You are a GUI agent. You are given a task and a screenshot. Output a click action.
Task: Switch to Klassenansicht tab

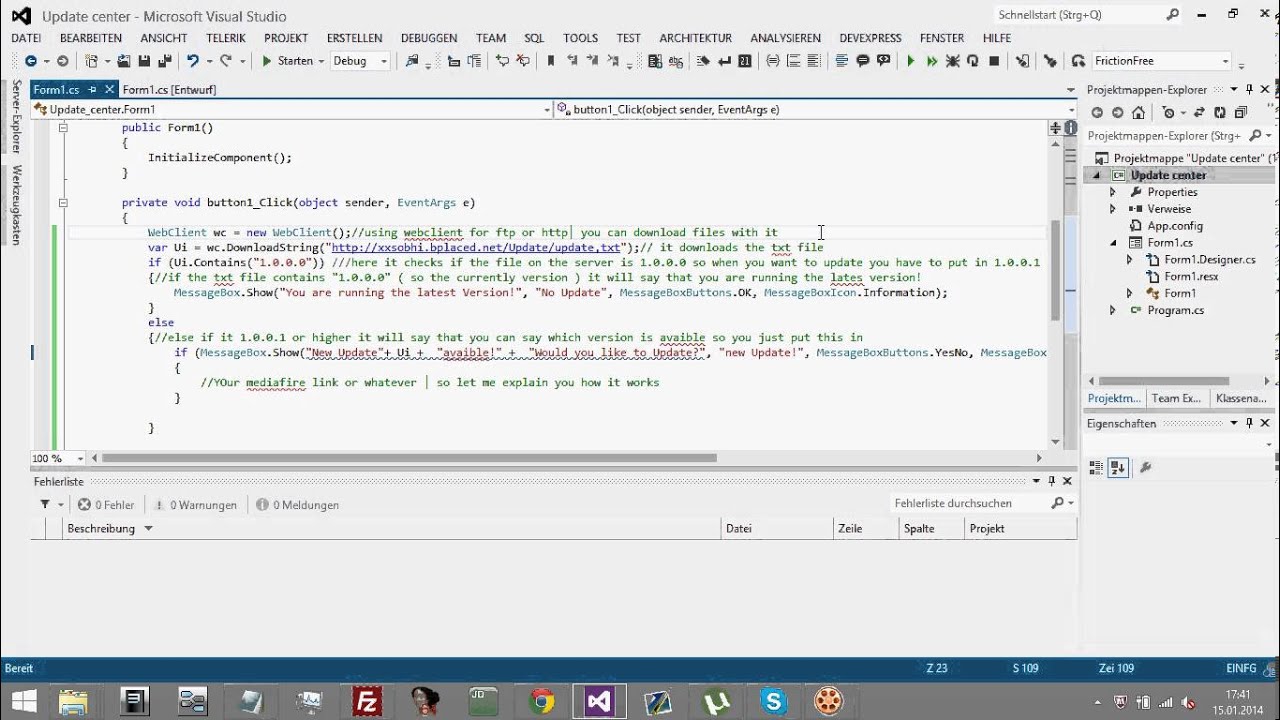[1242, 398]
